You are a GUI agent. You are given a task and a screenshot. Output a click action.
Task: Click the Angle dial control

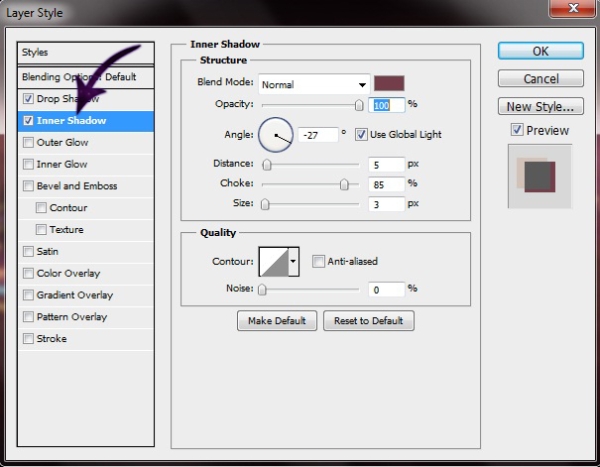275,133
